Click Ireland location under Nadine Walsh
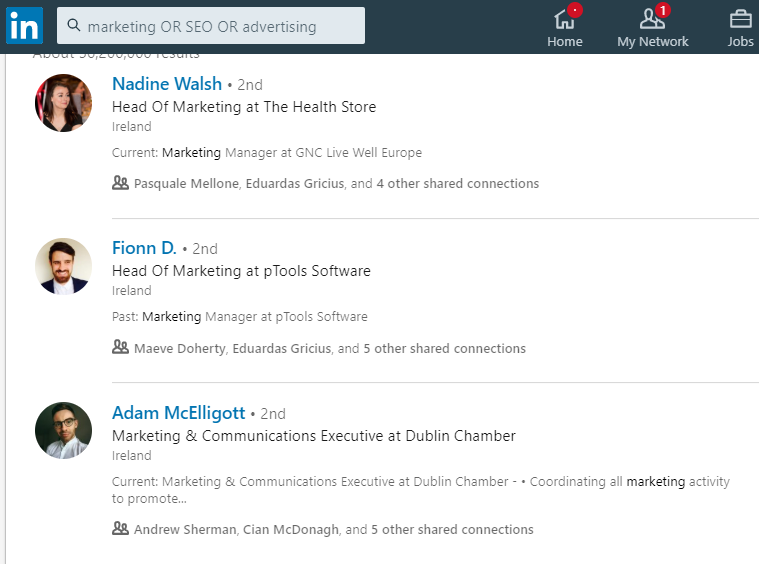The height and width of the screenshot is (564, 759). click(x=132, y=127)
